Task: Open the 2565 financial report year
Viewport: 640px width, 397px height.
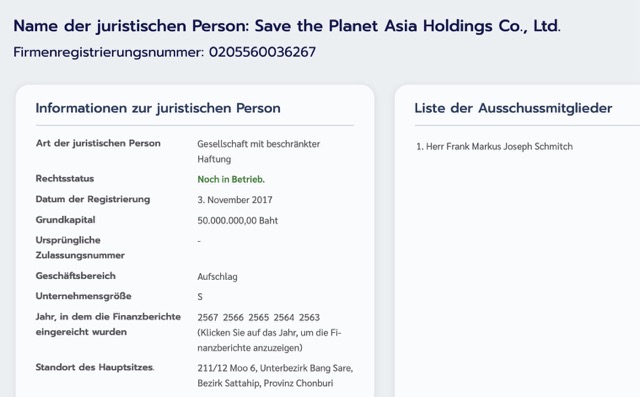Action: [259, 317]
